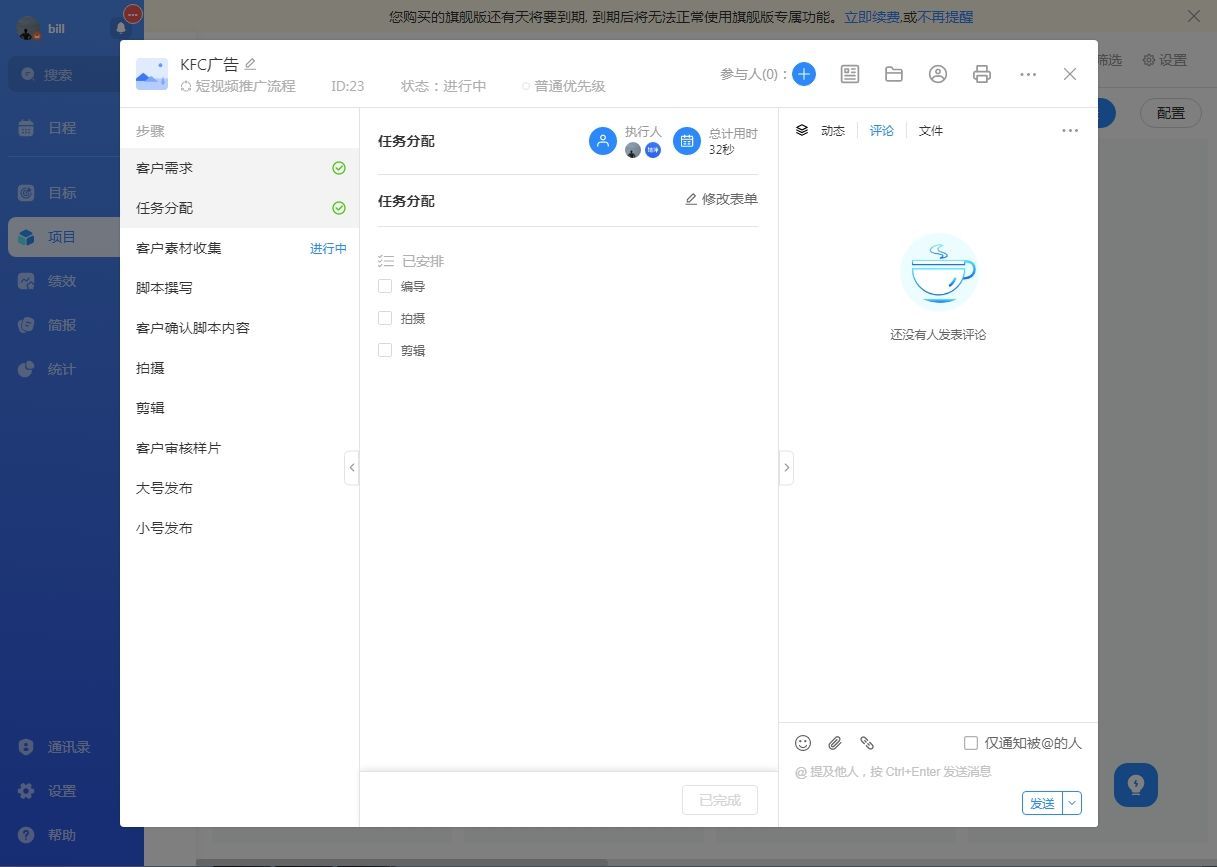Switch to the 动态 tab
Image resolution: width=1217 pixels, height=867 pixels.
pos(832,131)
